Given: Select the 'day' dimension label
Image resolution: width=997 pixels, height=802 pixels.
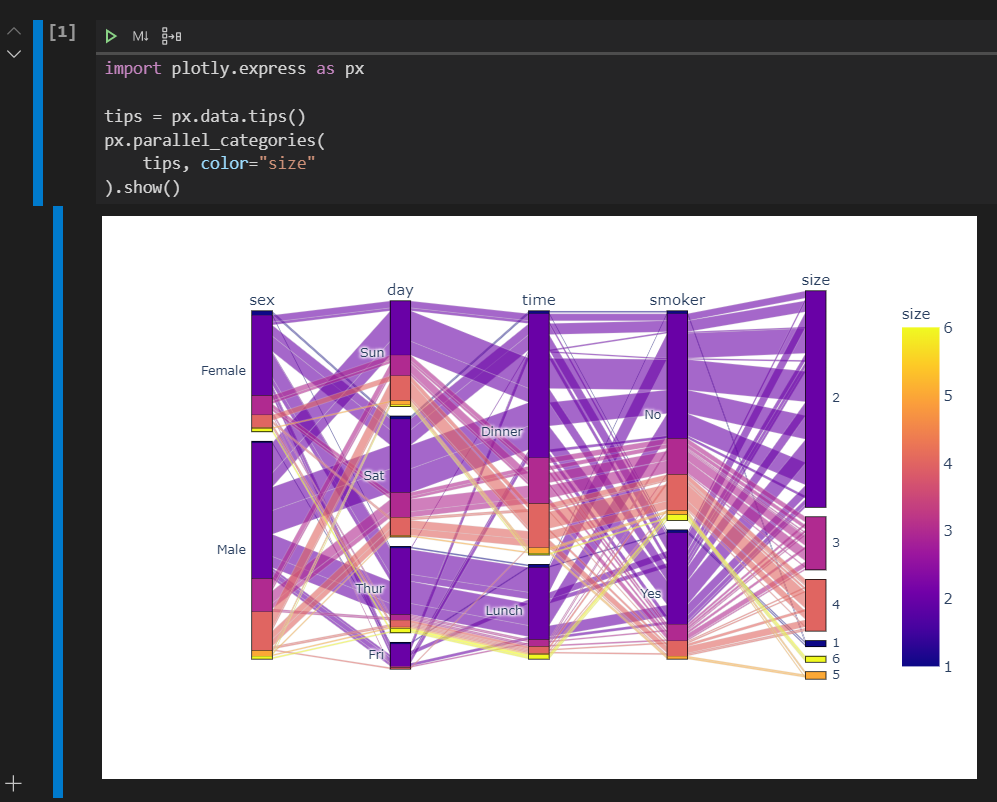Looking at the screenshot, I should [400, 290].
